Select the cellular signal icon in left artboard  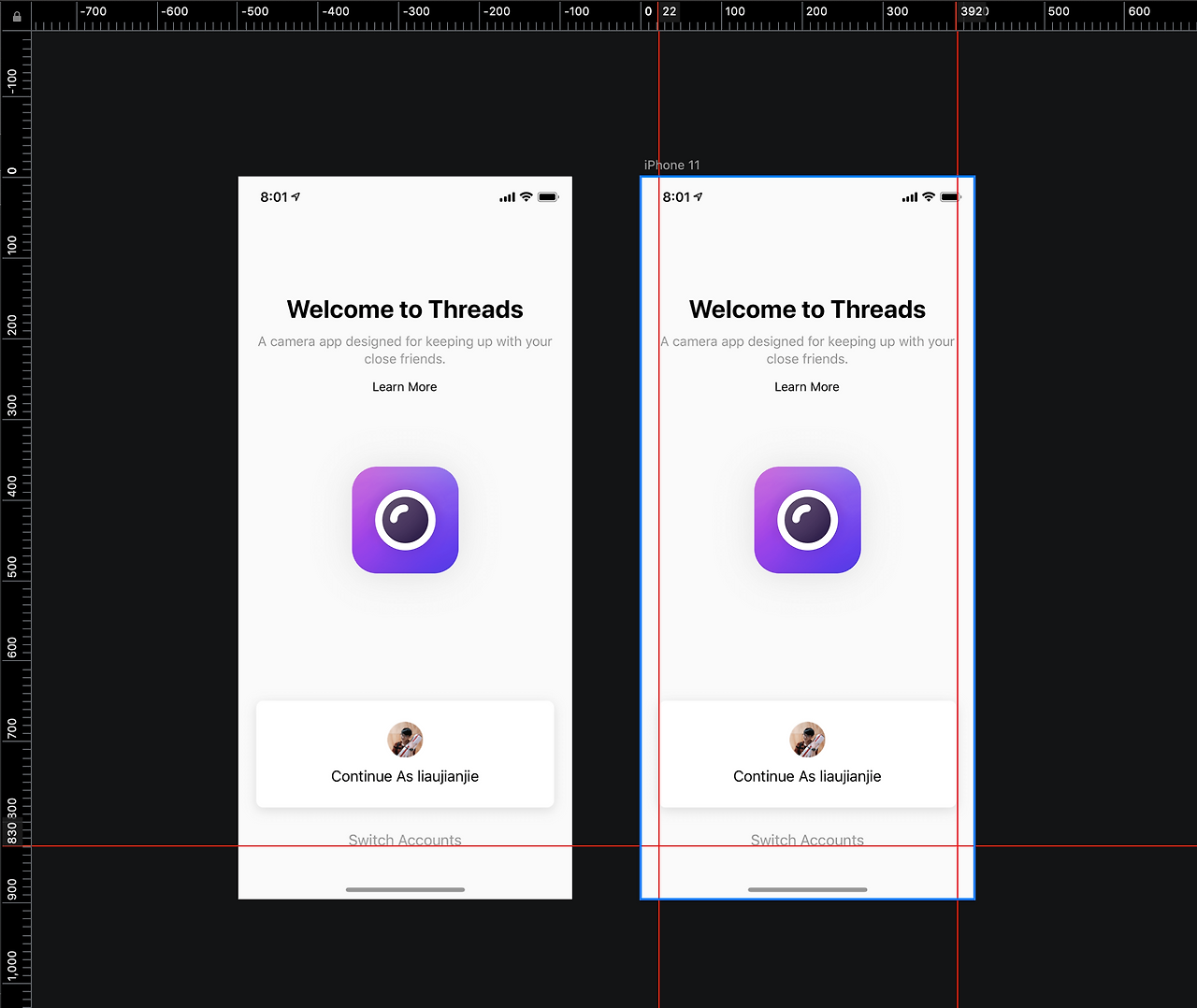click(x=507, y=197)
